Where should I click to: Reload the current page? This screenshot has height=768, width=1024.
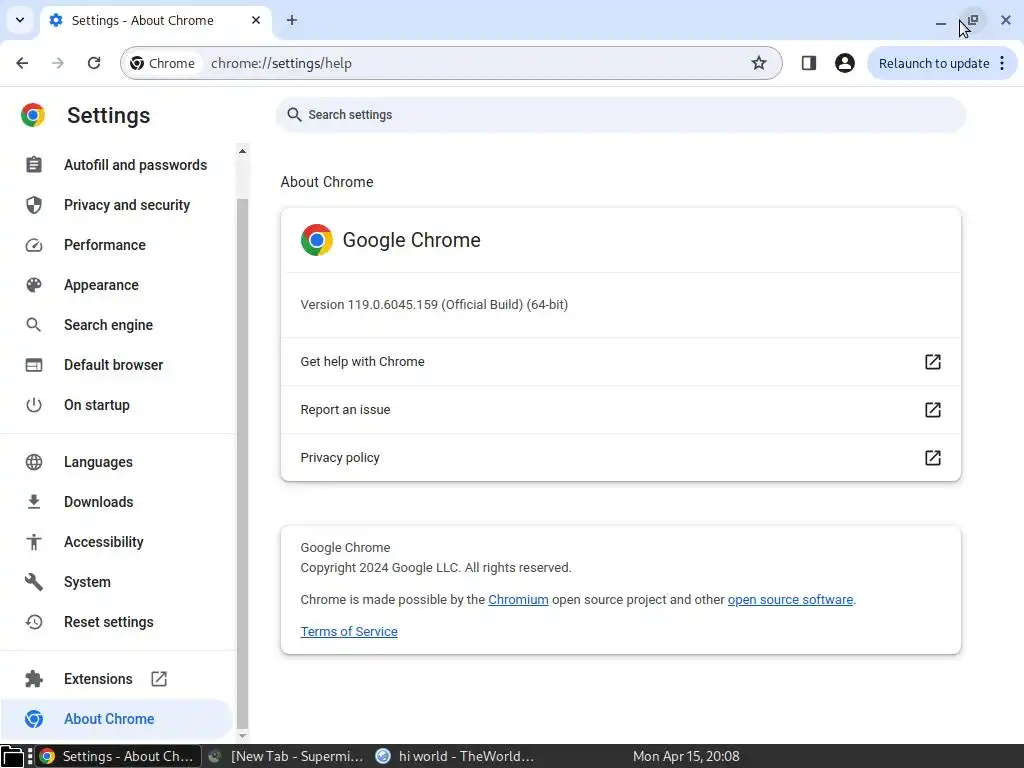(x=94, y=63)
